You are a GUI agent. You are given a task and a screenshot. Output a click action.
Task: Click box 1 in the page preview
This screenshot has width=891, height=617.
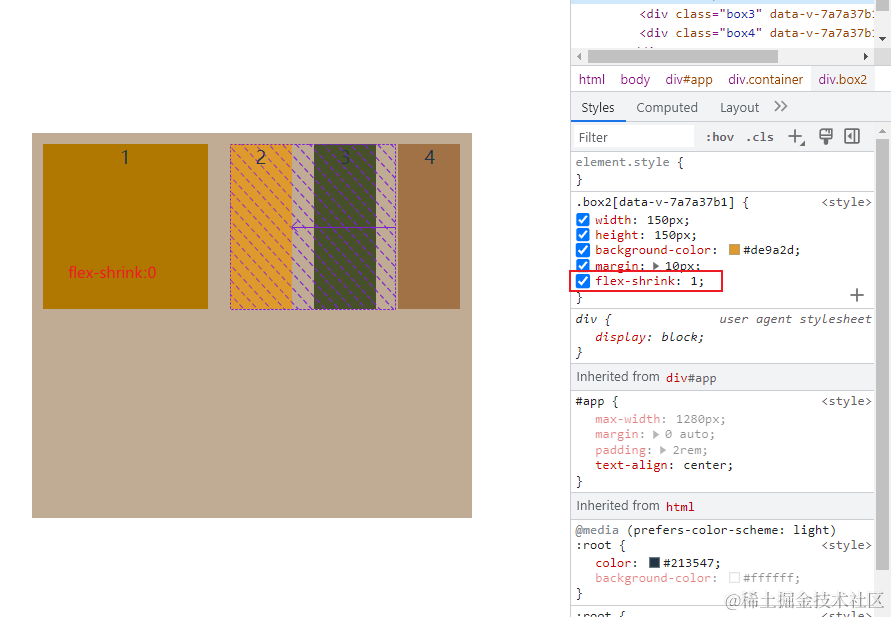(x=125, y=226)
